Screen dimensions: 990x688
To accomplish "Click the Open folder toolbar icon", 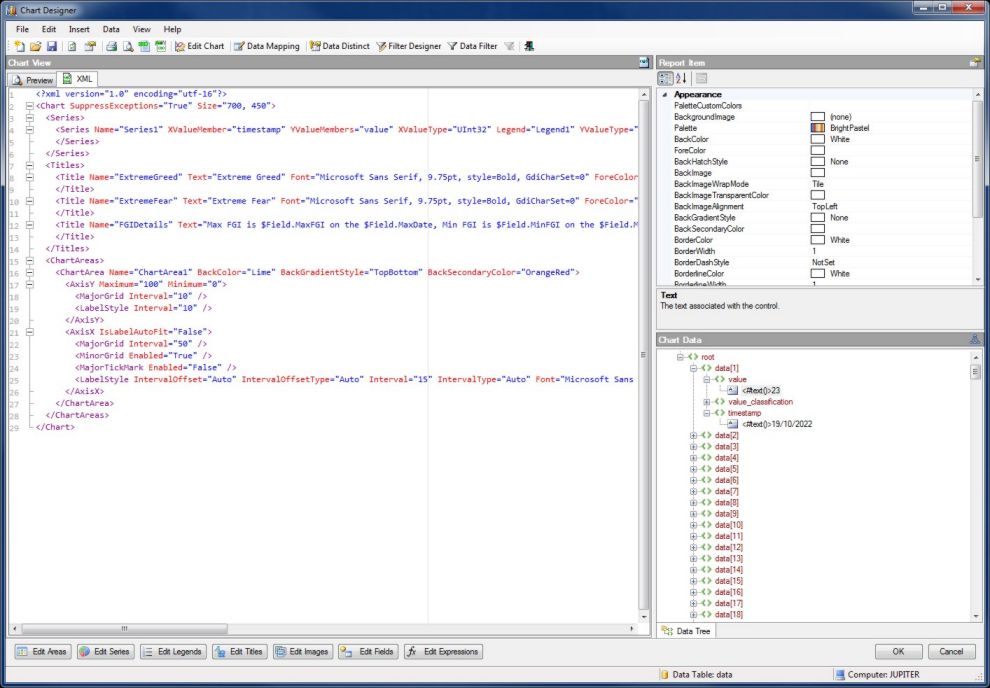I will tap(36, 46).
